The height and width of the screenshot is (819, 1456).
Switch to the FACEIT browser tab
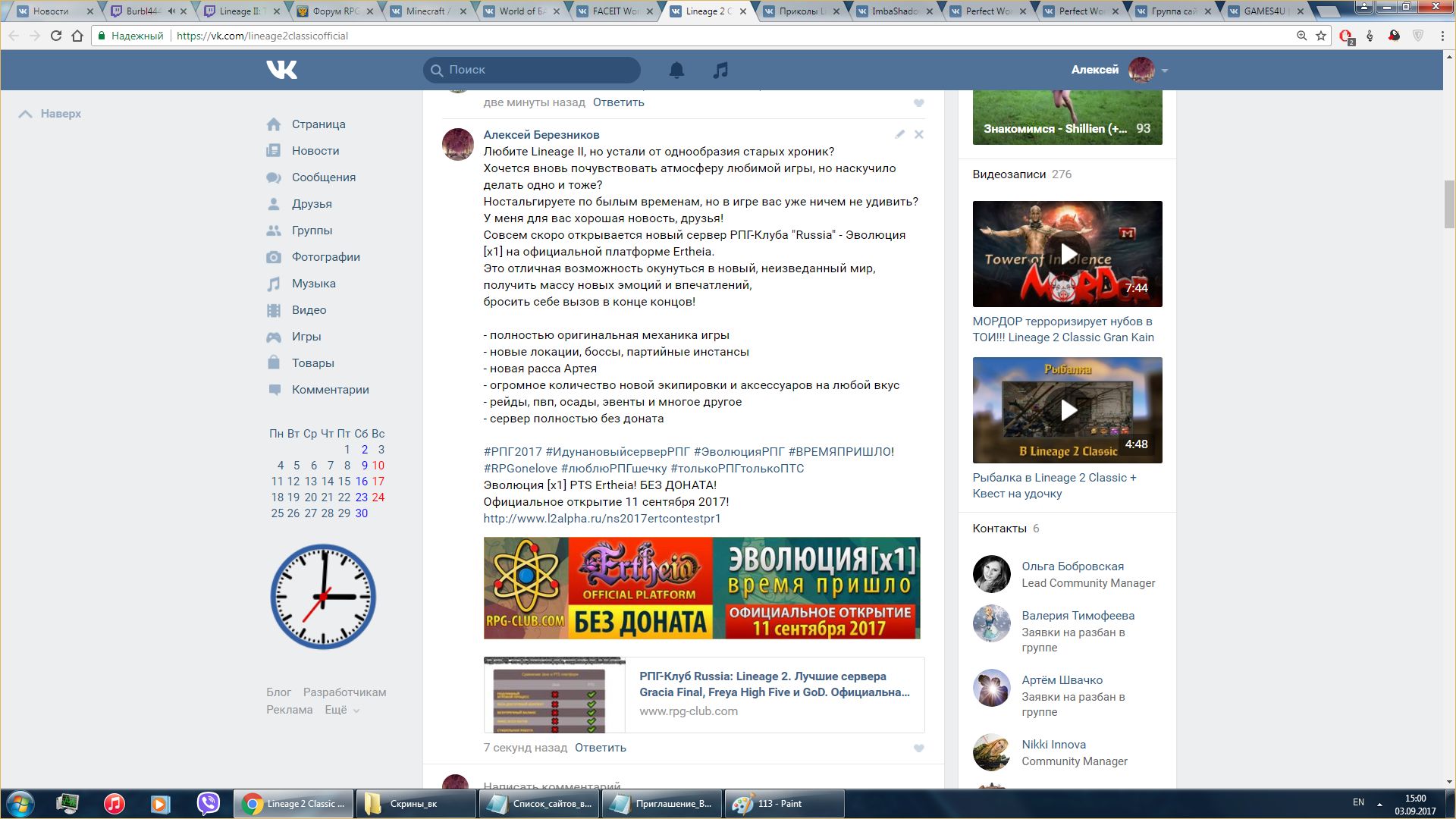pos(614,11)
